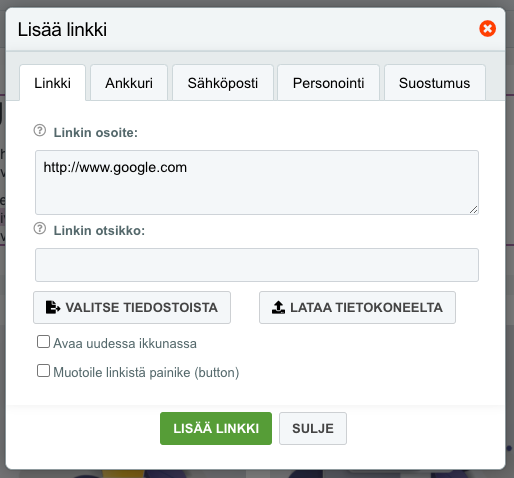Viewport: 514px width, 478px height.
Task: Switch to the Ankkuri tab
Action: tap(129, 83)
